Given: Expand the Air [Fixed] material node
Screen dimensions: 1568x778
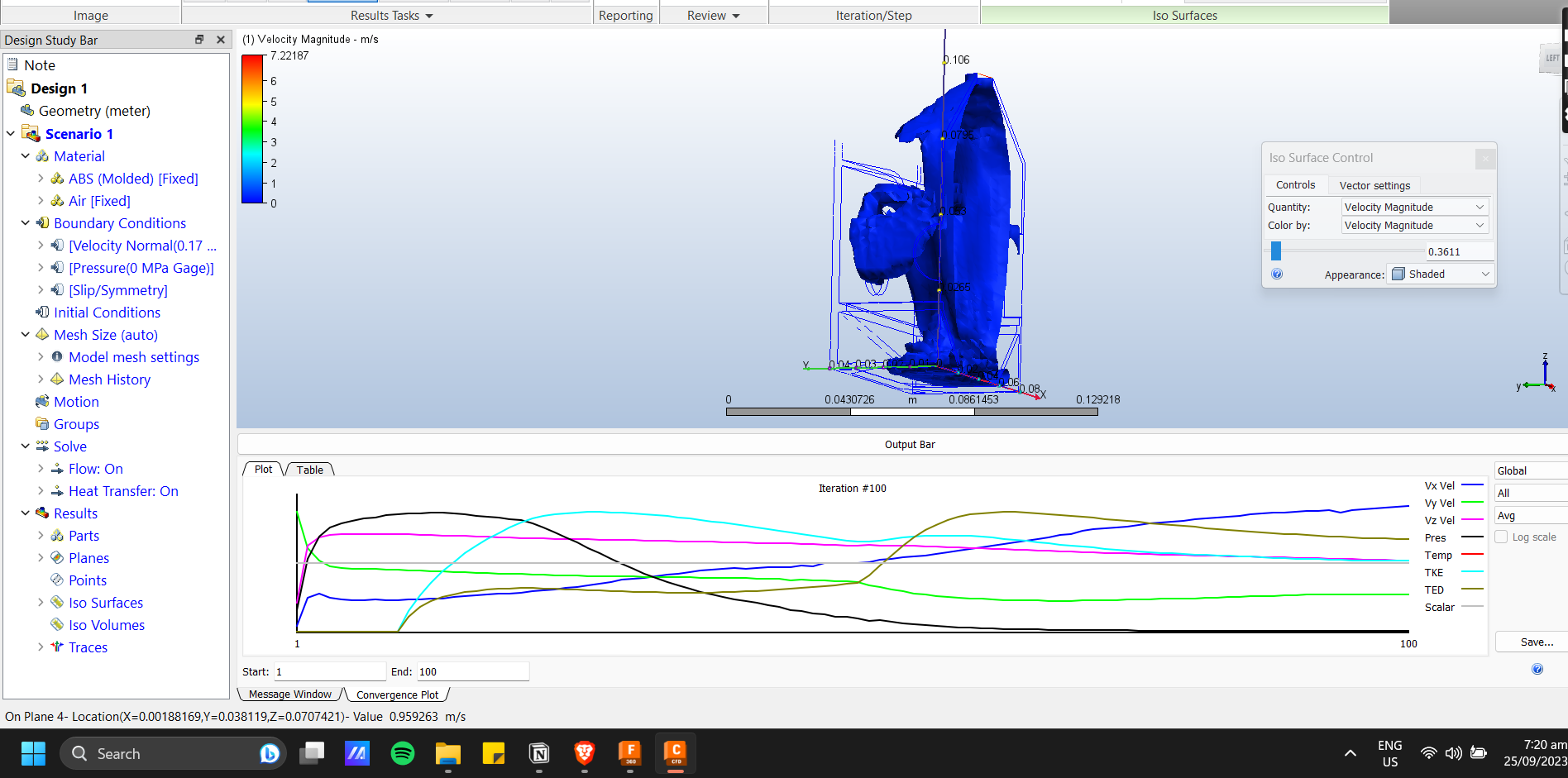Looking at the screenshot, I should 41,200.
